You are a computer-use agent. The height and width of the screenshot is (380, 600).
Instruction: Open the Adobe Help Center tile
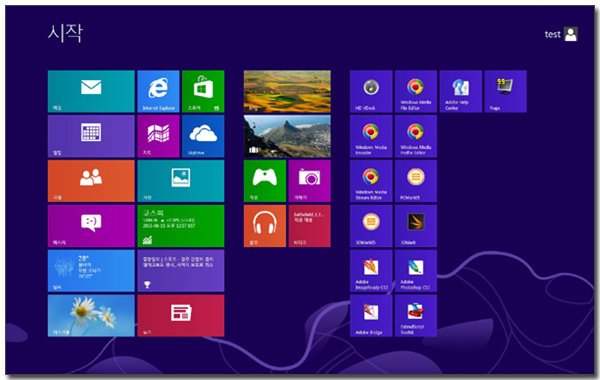click(461, 91)
